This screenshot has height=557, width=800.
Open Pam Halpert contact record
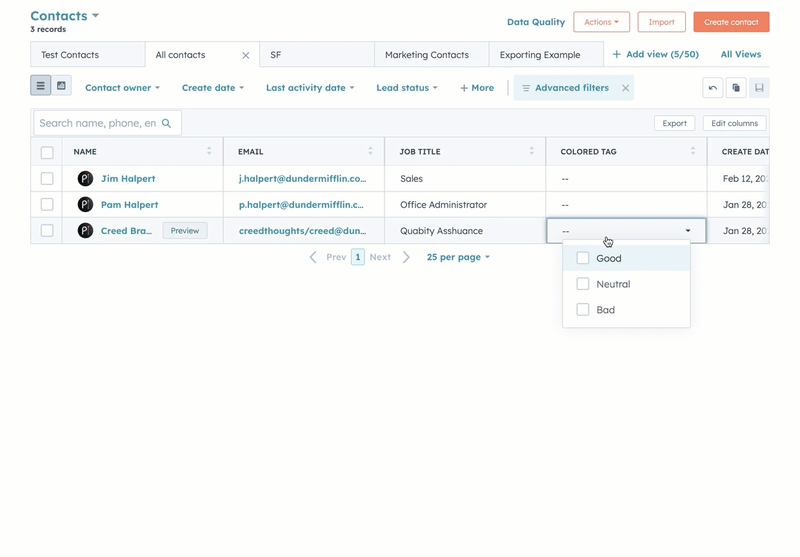click(130, 205)
